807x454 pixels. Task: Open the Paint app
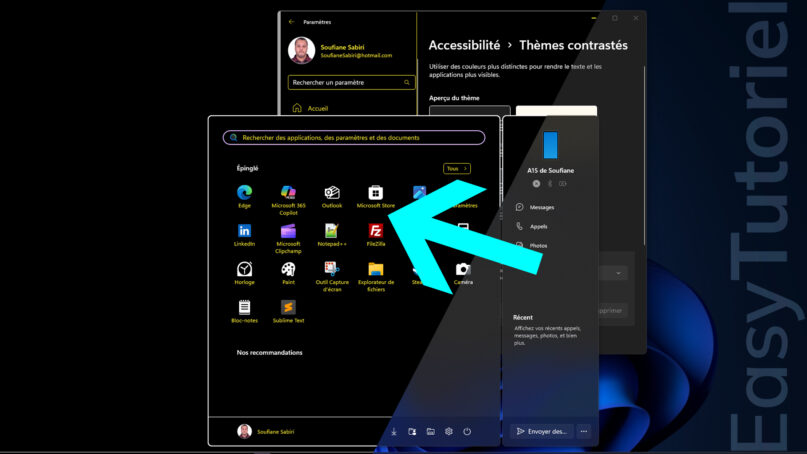coord(288,273)
